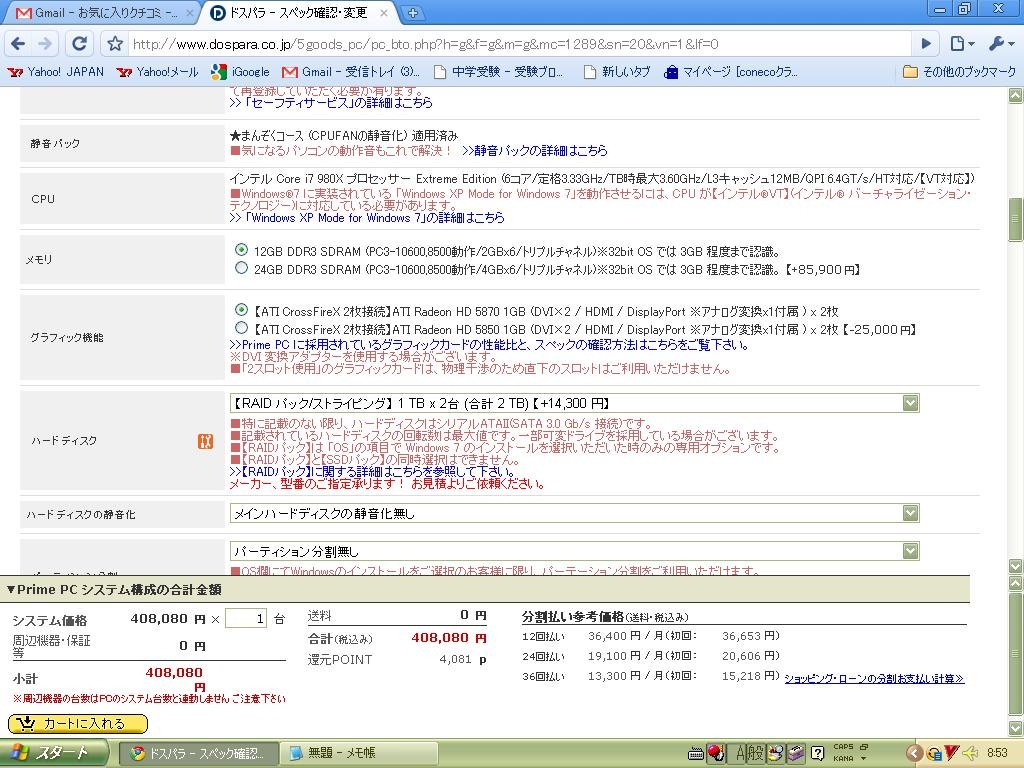Go back with the browser back arrow

pos(18,44)
